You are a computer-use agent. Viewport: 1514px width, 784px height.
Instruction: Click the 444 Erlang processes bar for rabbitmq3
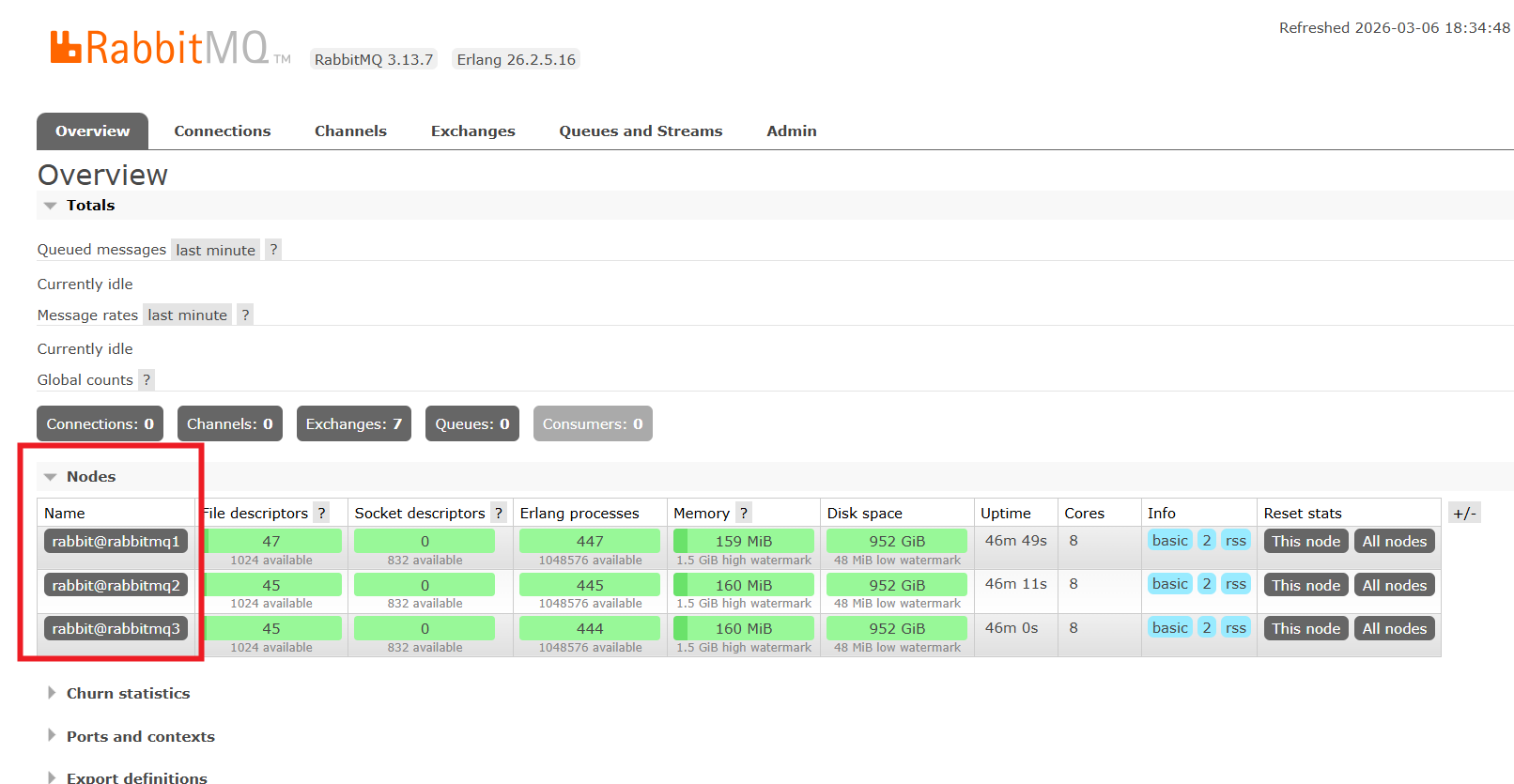590,628
